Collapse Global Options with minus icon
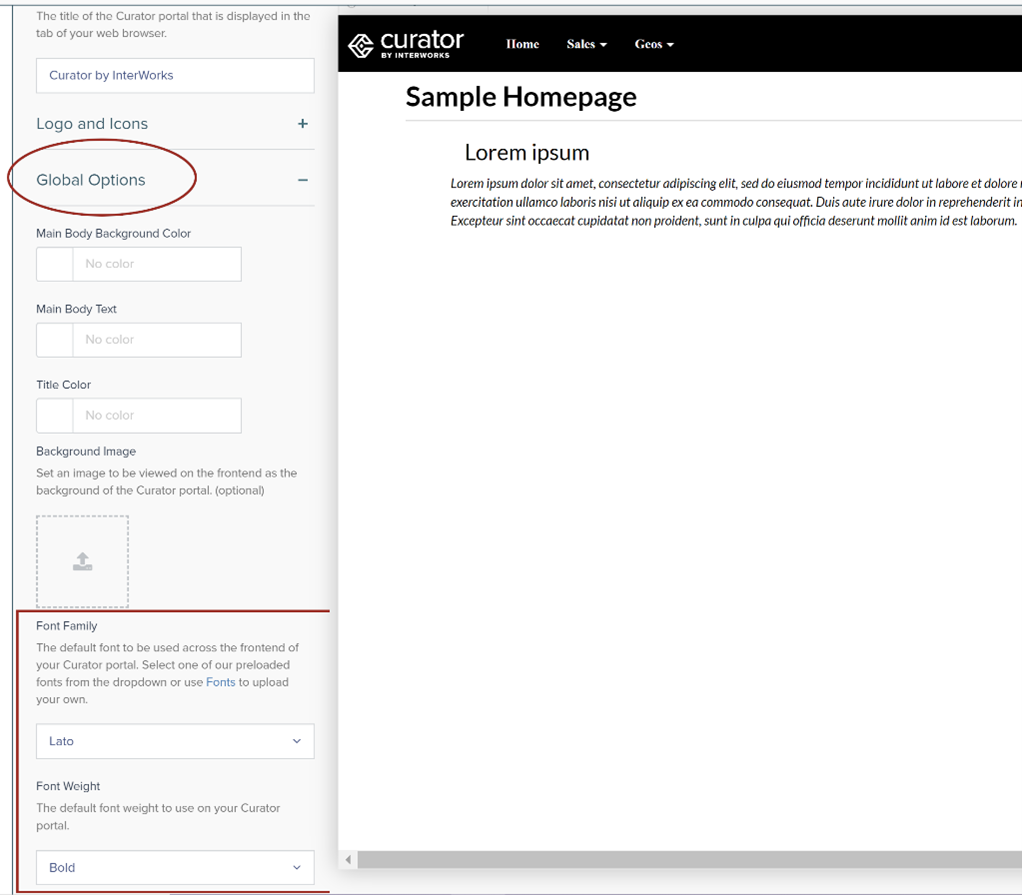The width and height of the screenshot is (1022, 895). click(x=302, y=180)
